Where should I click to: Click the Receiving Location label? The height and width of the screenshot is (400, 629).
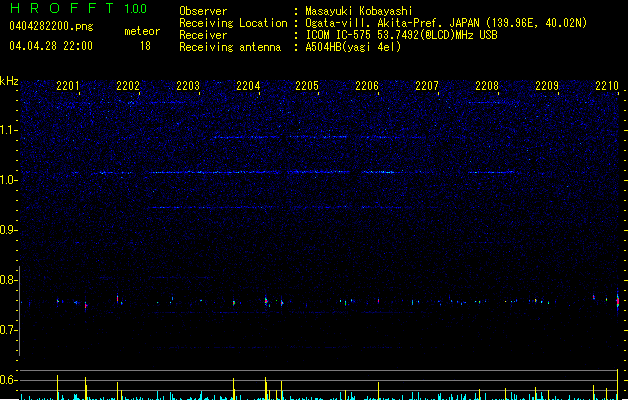[x=233, y=23]
